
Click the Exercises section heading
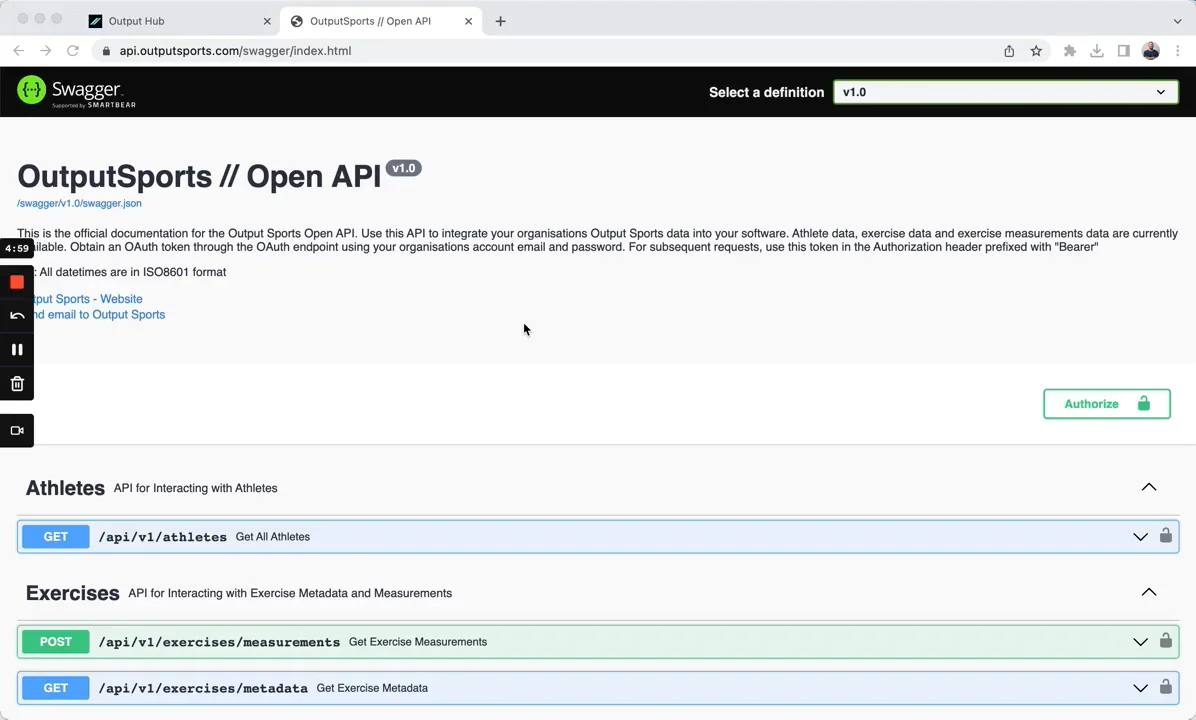[x=72, y=593]
